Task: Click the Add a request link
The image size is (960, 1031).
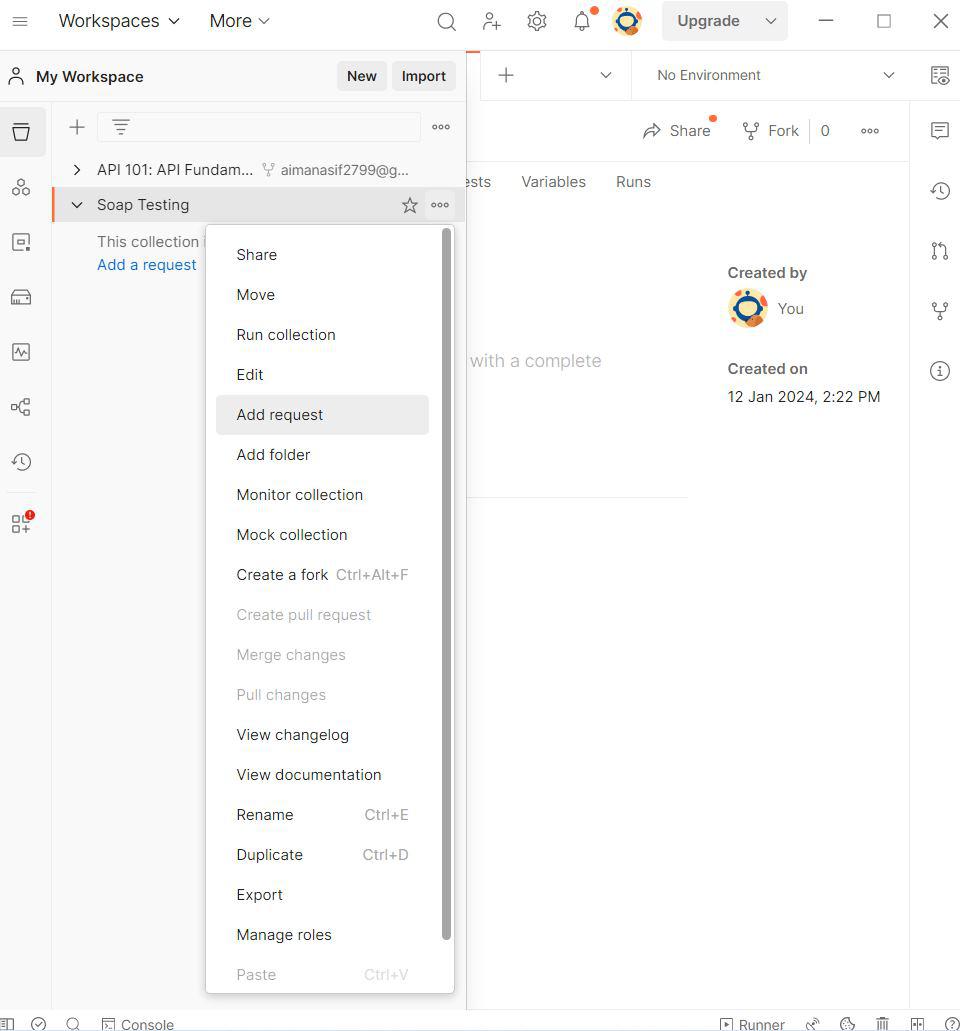Action: click(147, 265)
